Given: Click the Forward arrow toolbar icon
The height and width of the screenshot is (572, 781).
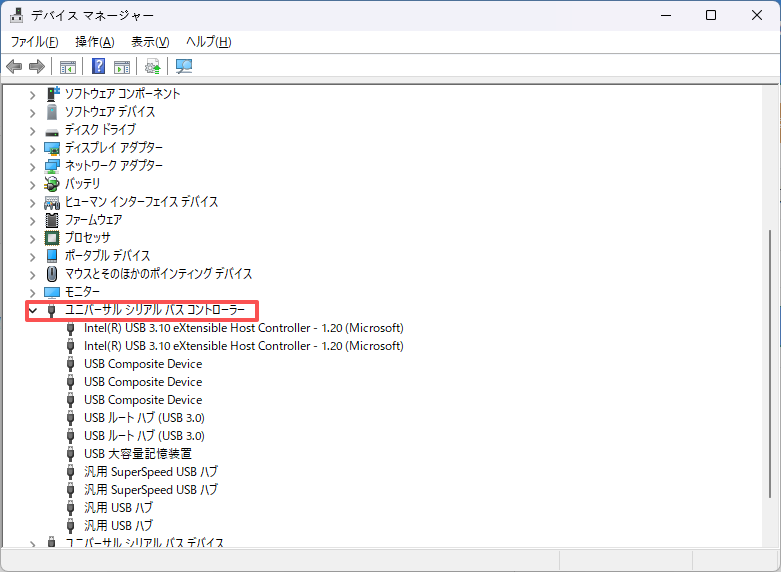Looking at the screenshot, I should [37, 66].
